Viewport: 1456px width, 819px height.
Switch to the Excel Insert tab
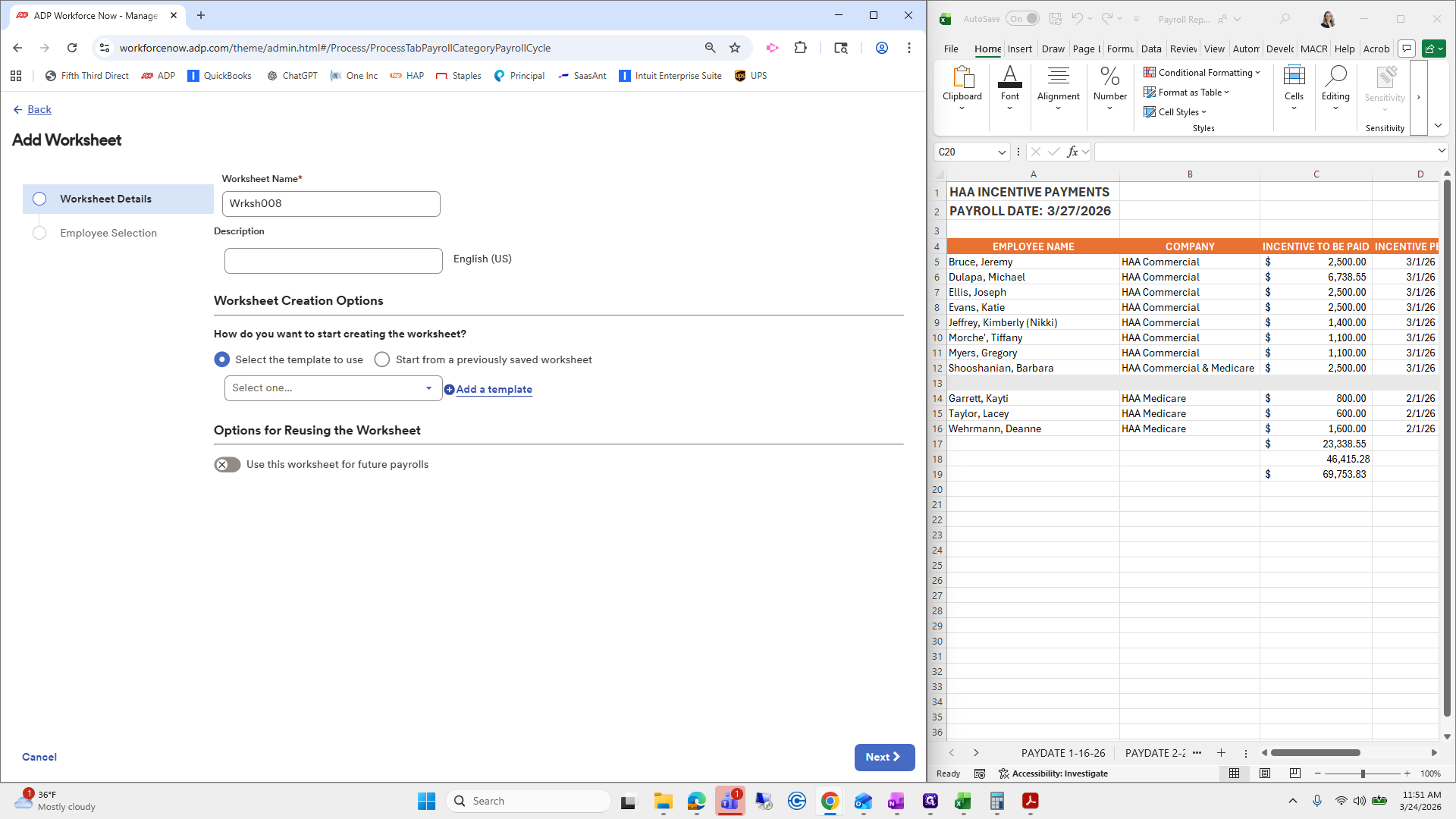coord(1019,49)
